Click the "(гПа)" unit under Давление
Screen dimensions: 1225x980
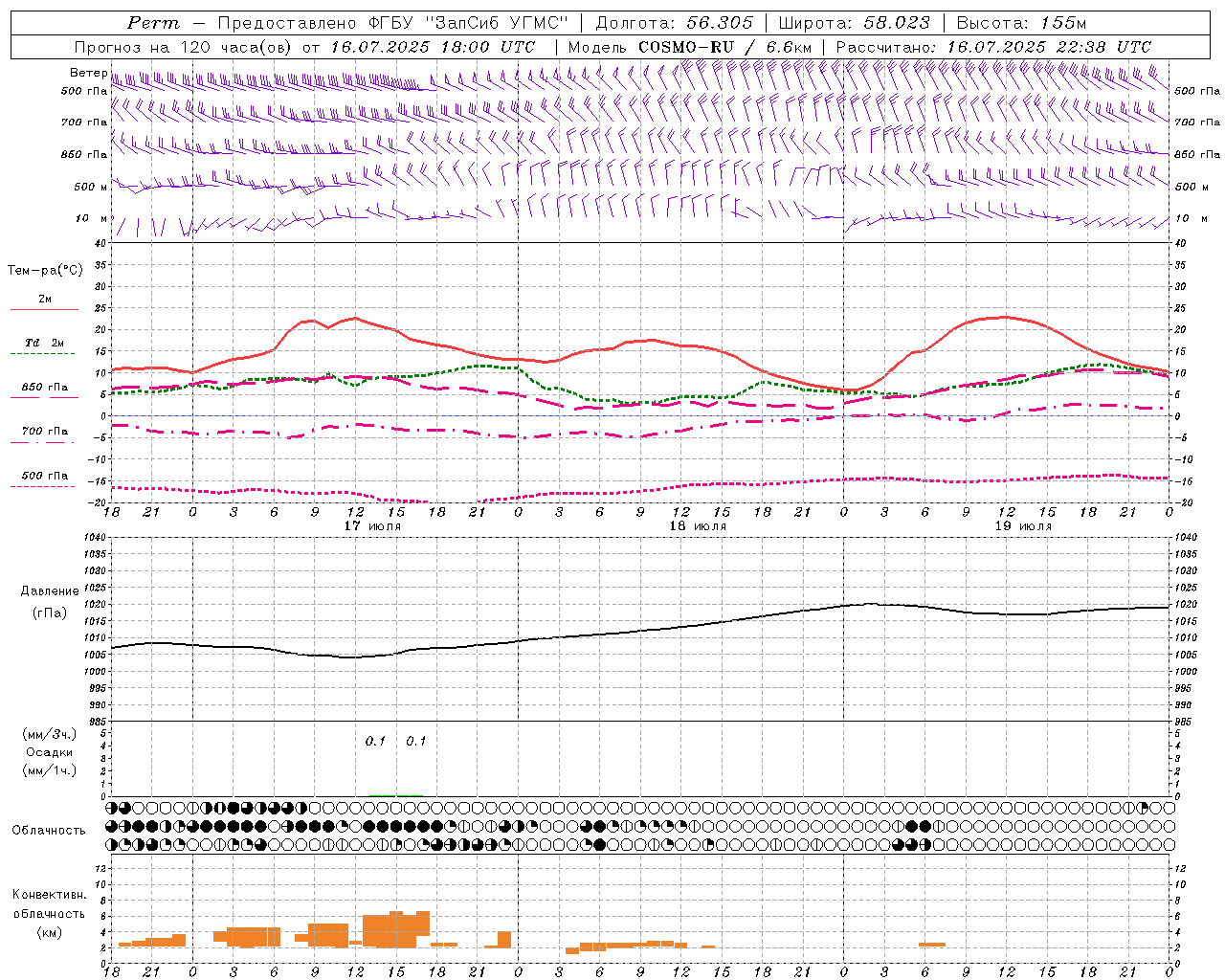click(49, 612)
